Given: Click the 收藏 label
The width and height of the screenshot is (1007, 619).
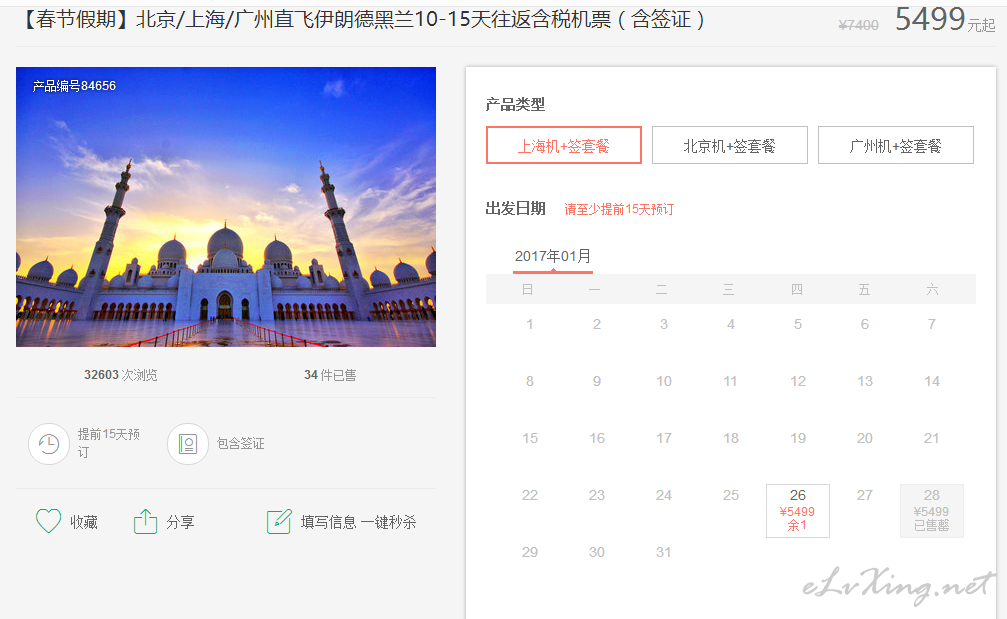Looking at the screenshot, I should (84, 522).
